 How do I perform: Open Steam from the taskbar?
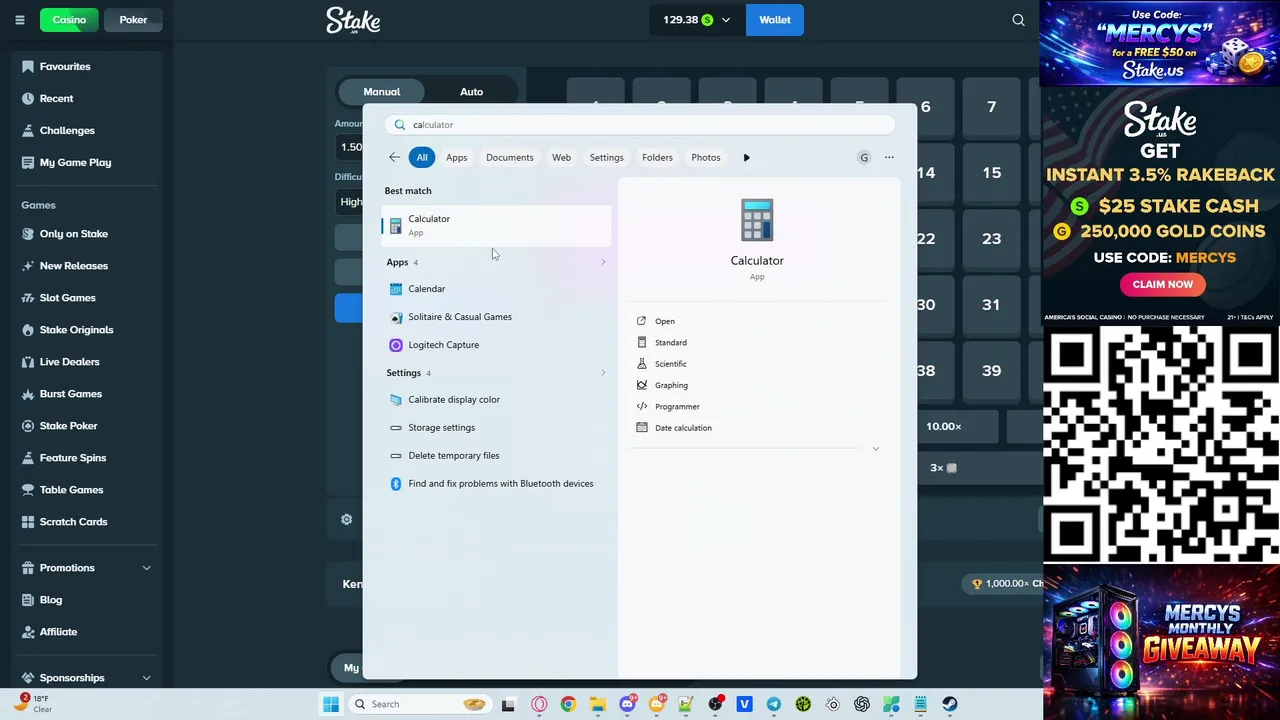[949, 704]
